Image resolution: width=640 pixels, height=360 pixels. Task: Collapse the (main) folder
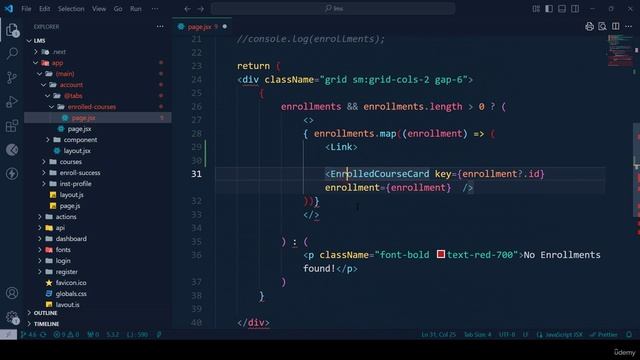[x=40, y=74]
